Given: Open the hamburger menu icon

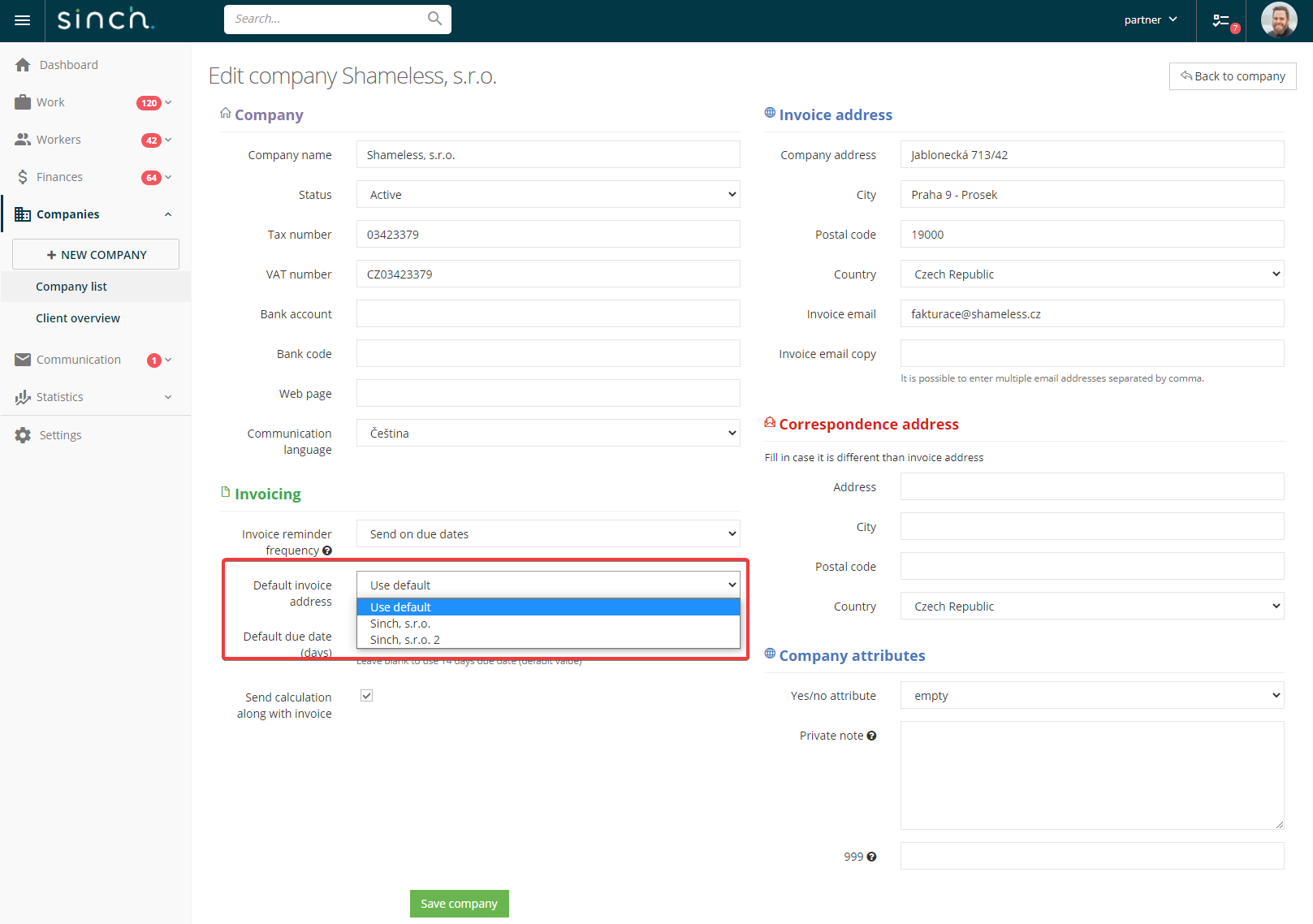Looking at the screenshot, I should pos(22,20).
